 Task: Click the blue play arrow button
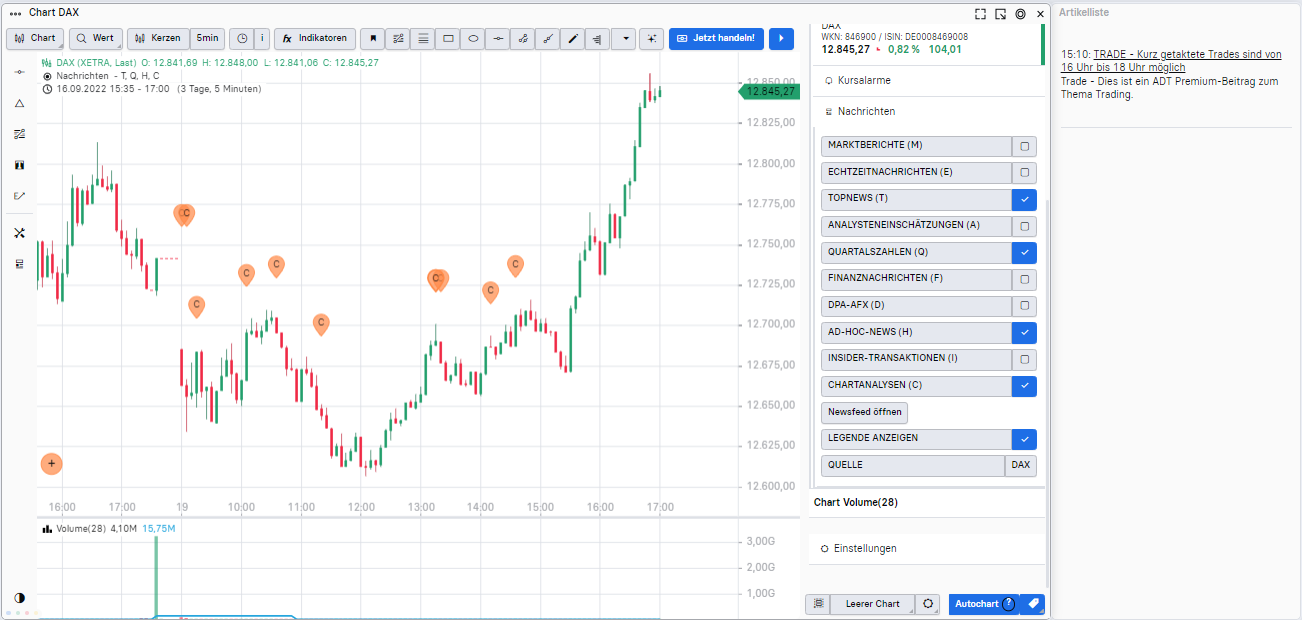pos(781,38)
